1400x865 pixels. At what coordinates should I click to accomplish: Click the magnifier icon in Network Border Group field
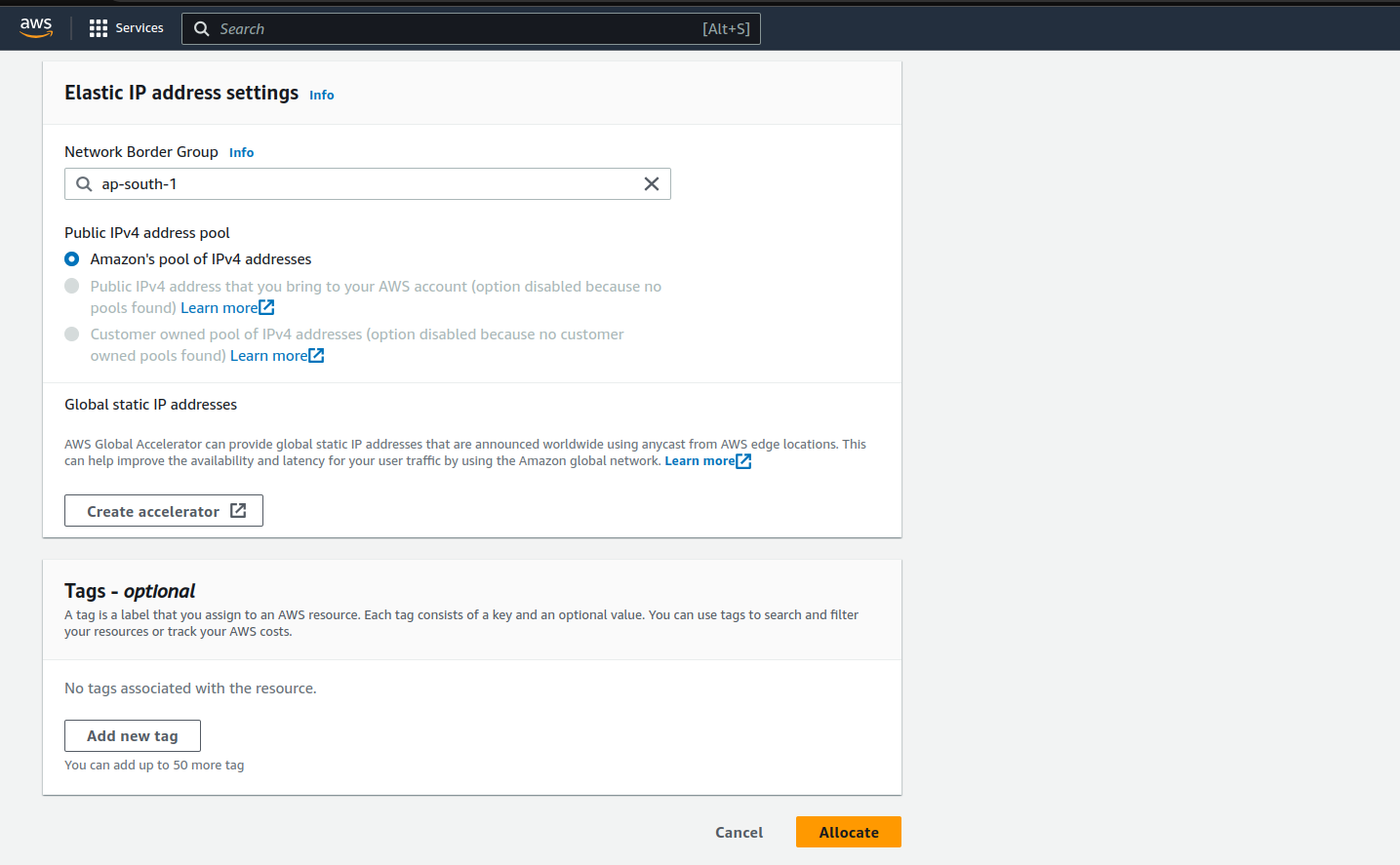(85, 184)
